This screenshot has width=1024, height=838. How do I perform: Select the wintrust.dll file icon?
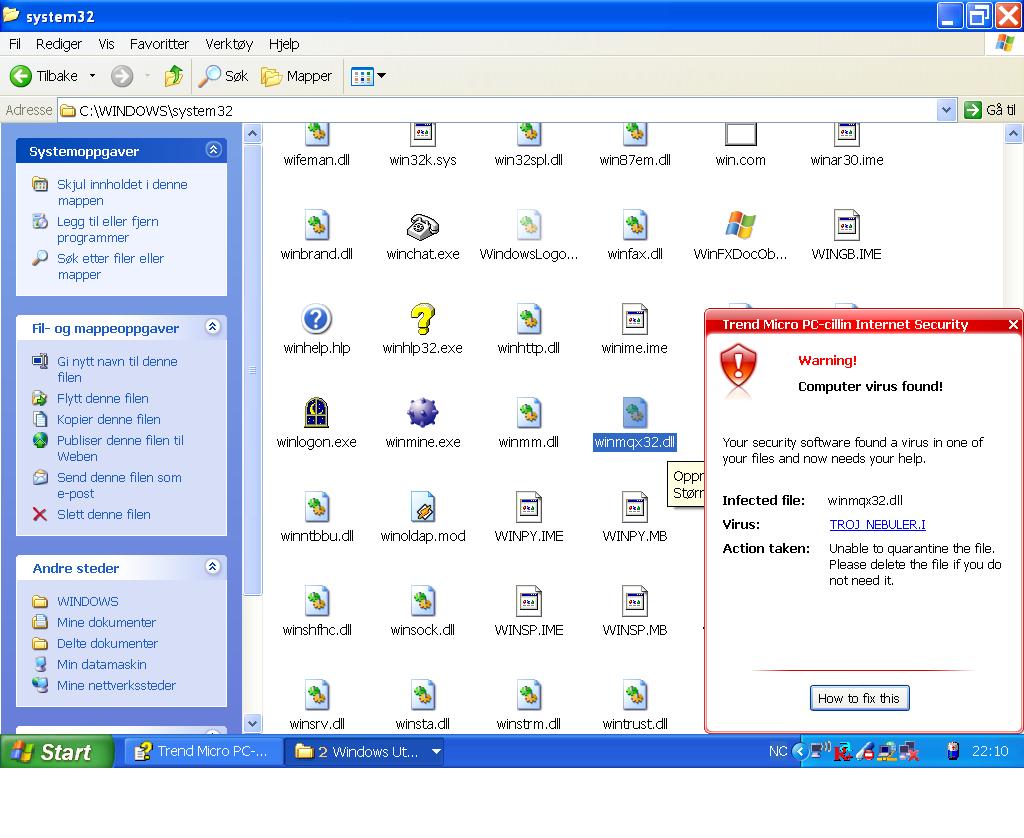(x=634, y=696)
